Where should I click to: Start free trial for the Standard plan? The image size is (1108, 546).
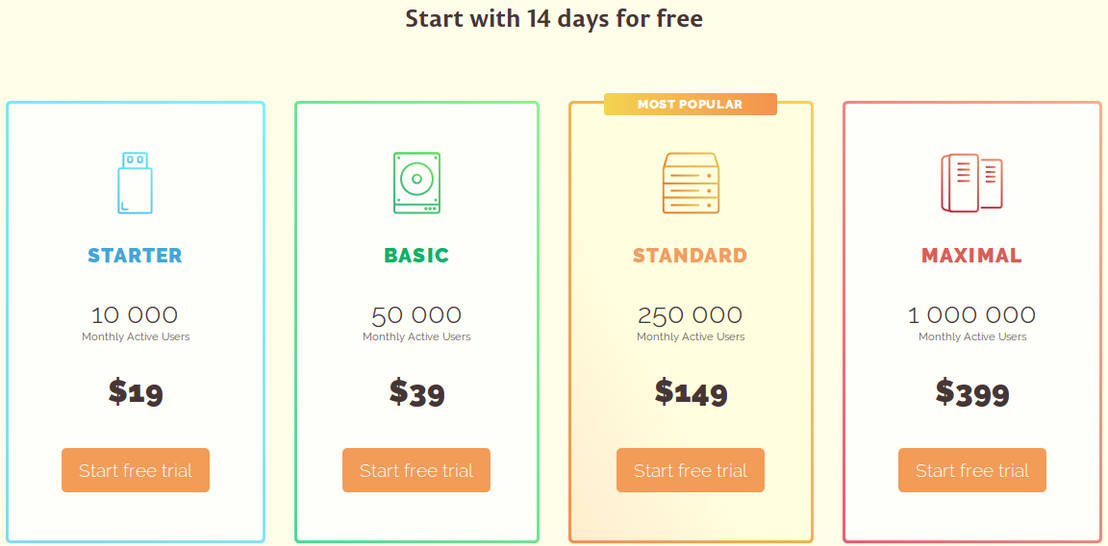tap(690, 470)
